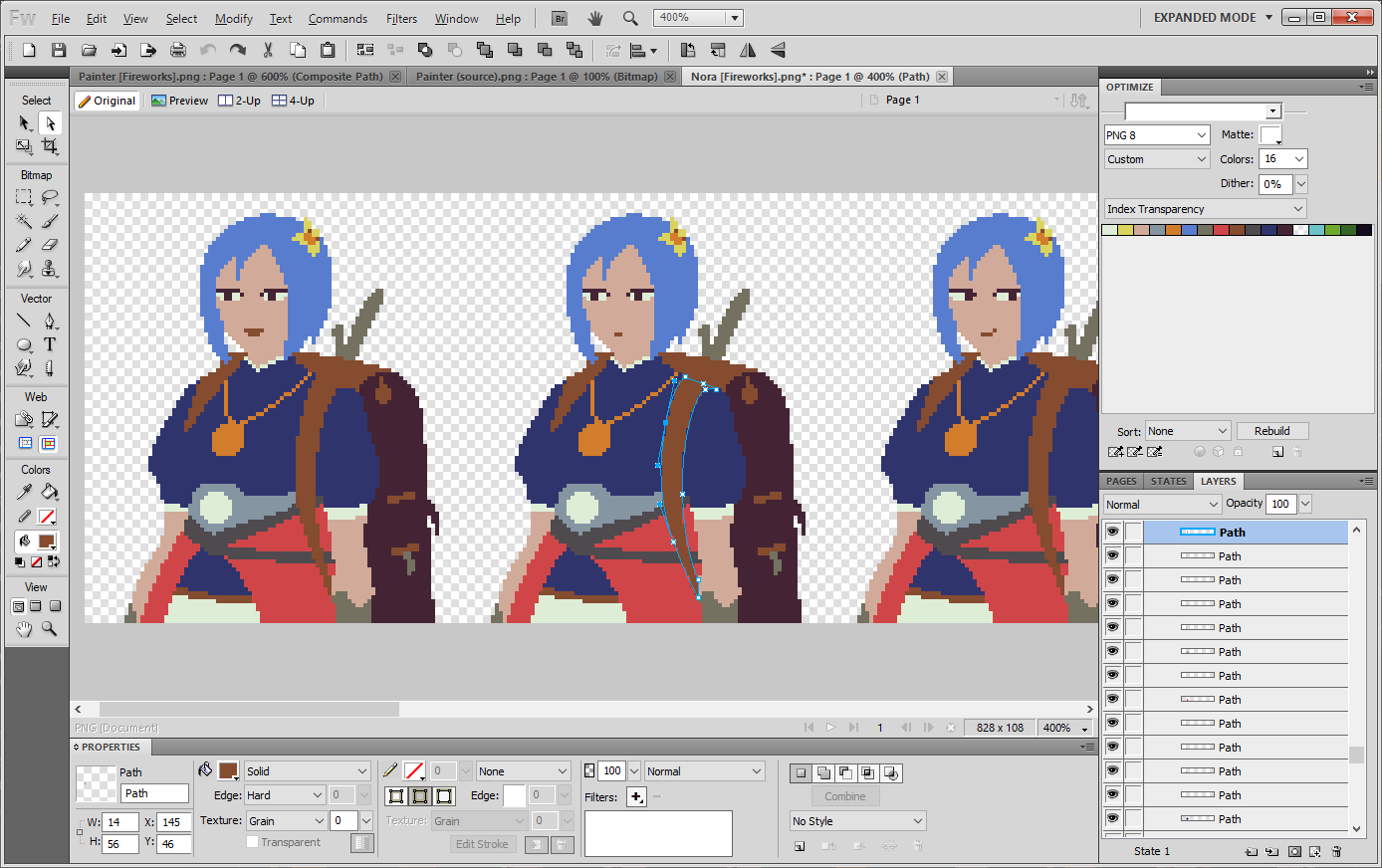This screenshot has width=1382, height=868.
Task: Click the Rebuild button
Action: [1271, 431]
